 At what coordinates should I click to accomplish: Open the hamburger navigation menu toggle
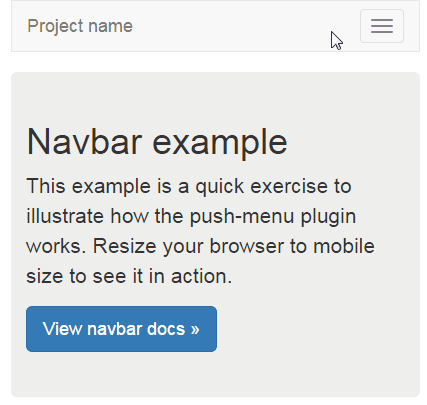coord(382,26)
